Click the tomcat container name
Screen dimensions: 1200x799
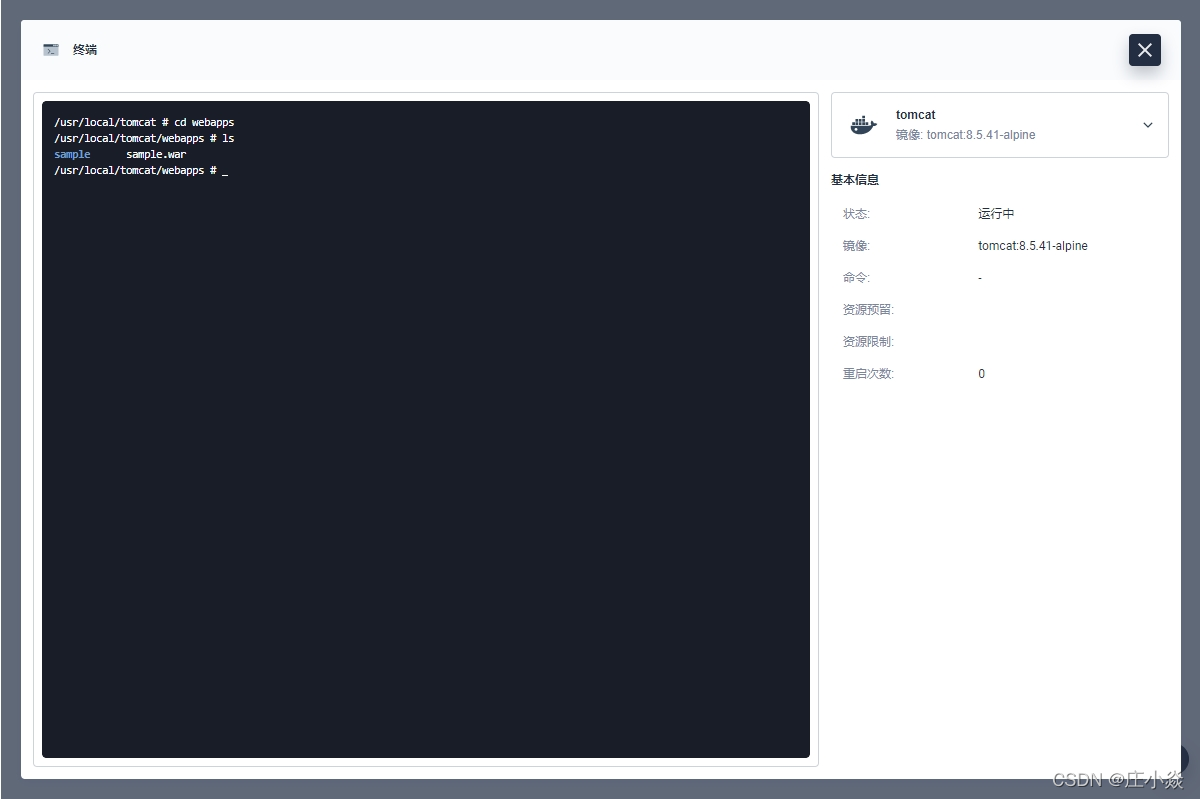[916, 115]
